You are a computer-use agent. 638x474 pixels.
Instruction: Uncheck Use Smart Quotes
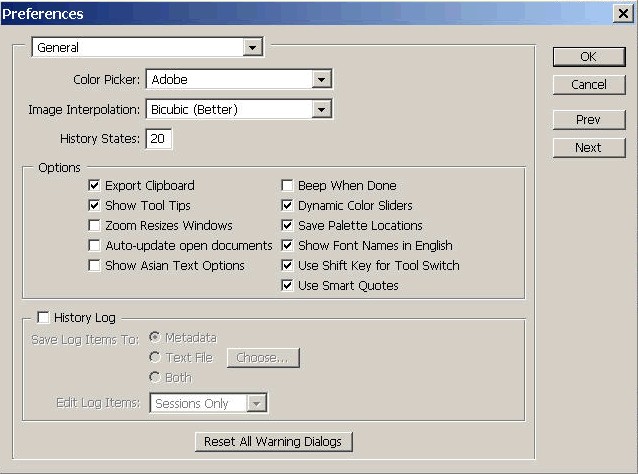point(288,286)
